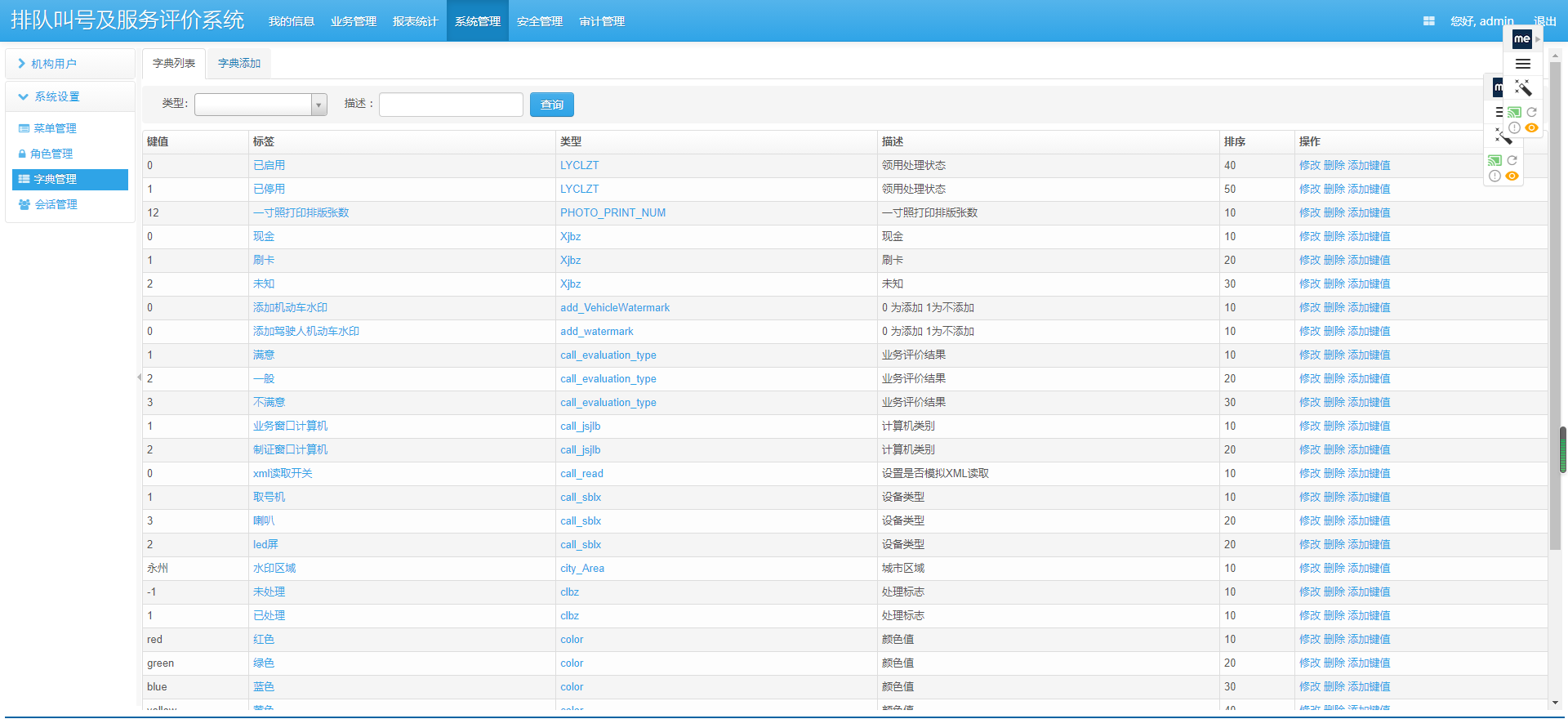The image size is (1568, 719).
Task: Click the 退出 logout link
Action: pyautogui.click(x=1545, y=21)
